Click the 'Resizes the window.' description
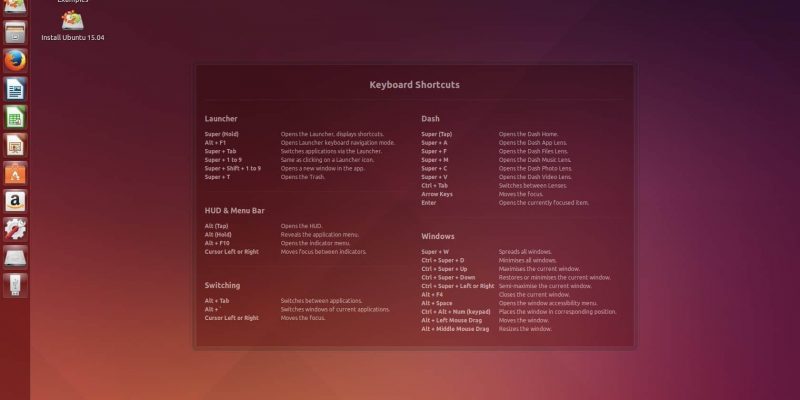 (x=525, y=329)
